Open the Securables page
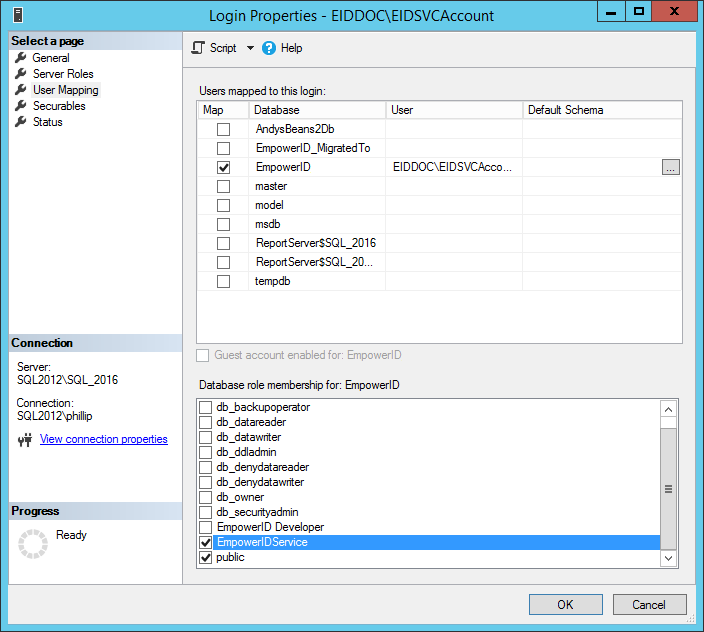Viewport: 704px width, 632px height. [59, 106]
